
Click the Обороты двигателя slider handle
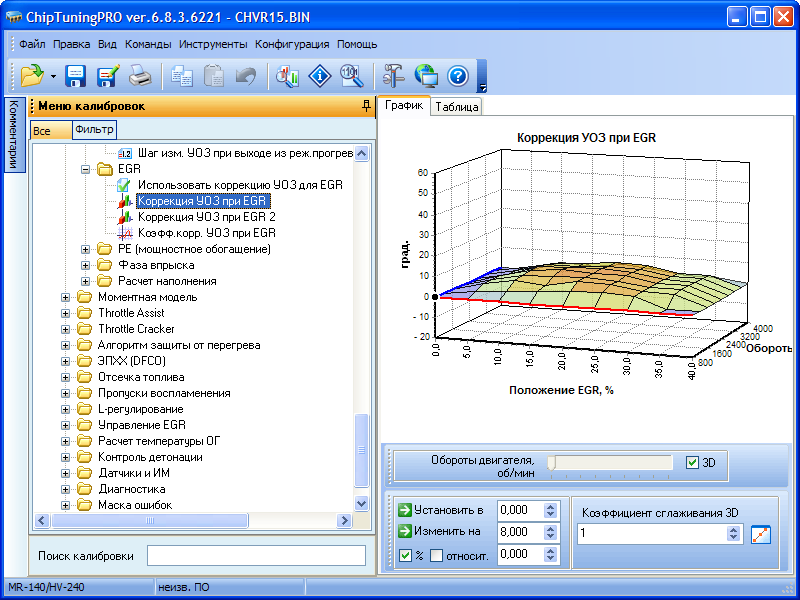pyautogui.click(x=551, y=463)
